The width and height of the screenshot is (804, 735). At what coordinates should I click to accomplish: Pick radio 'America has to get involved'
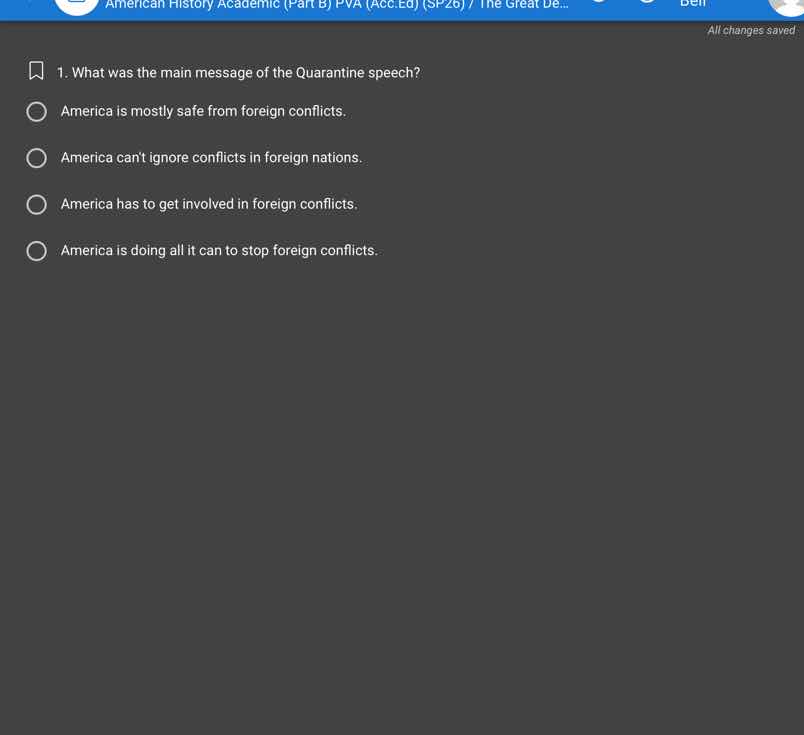pyautogui.click(x=37, y=205)
